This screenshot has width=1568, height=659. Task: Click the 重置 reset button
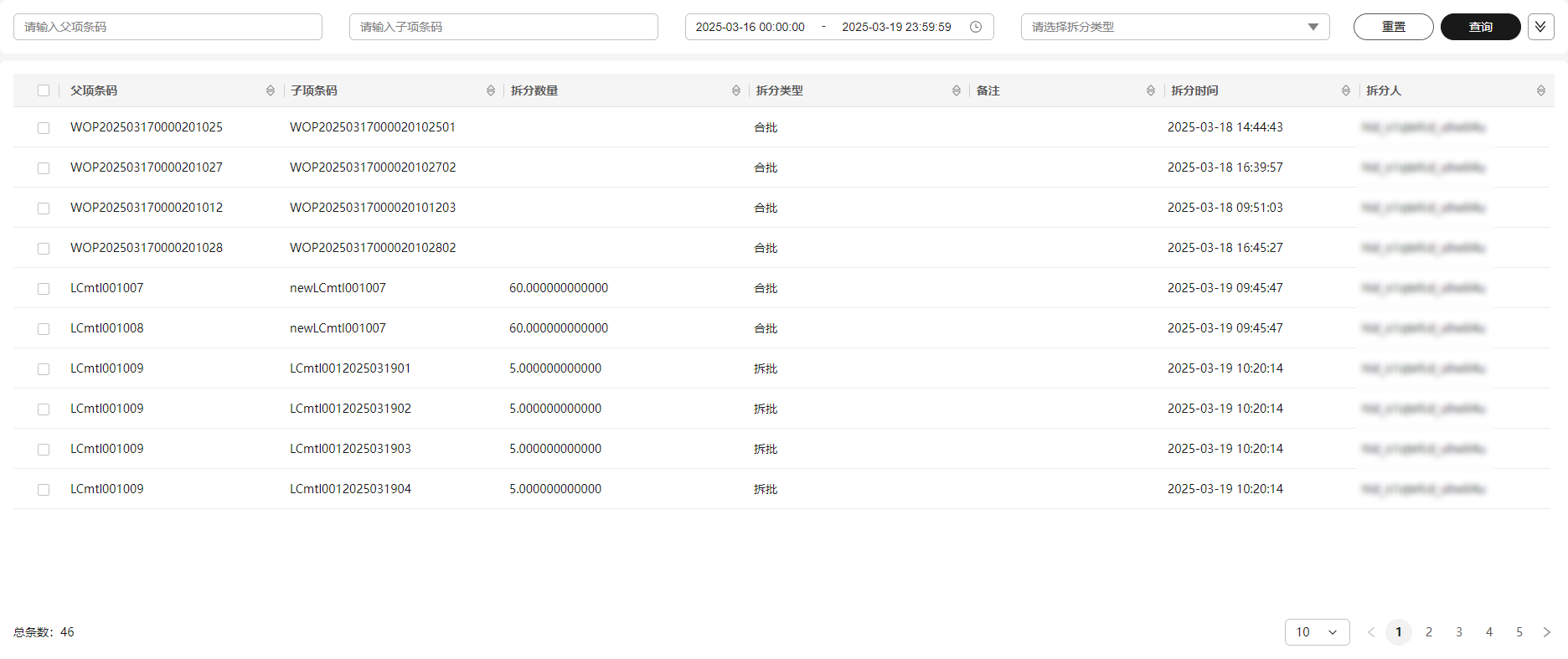click(x=1394, y=27)
